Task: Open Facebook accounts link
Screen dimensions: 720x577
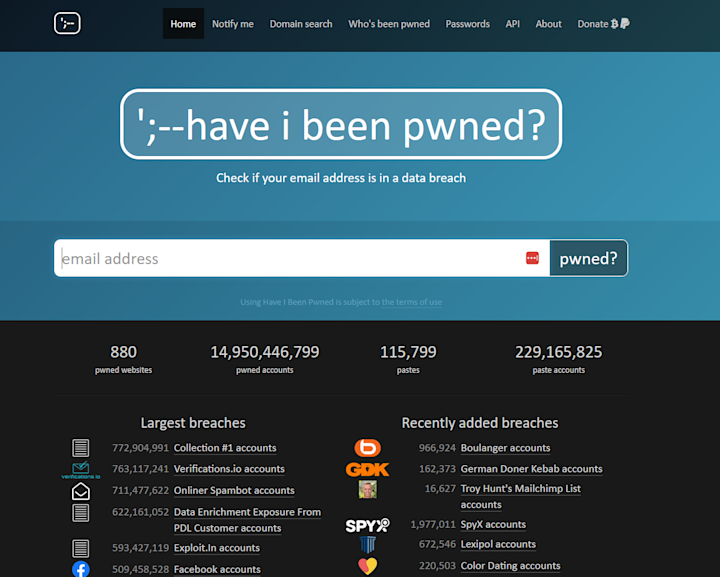Action: (217, 570)
